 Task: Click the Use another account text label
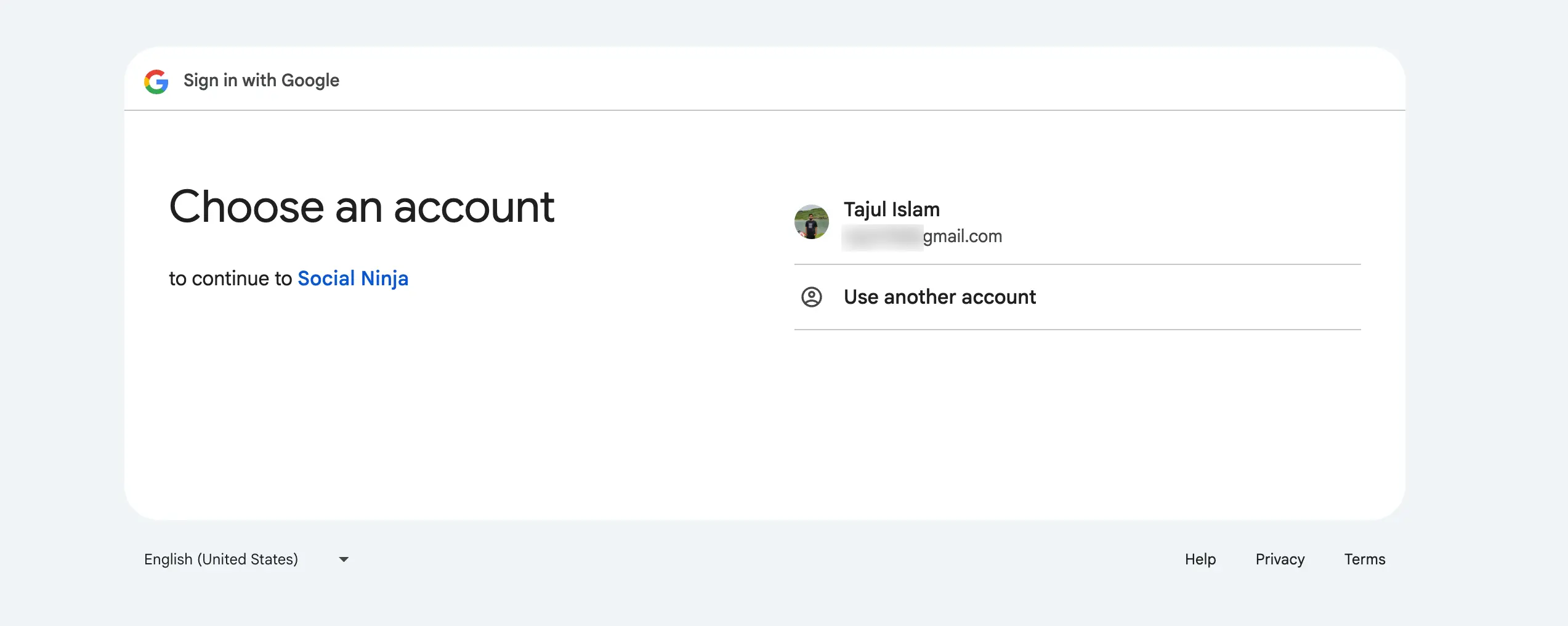coord(940,297)
